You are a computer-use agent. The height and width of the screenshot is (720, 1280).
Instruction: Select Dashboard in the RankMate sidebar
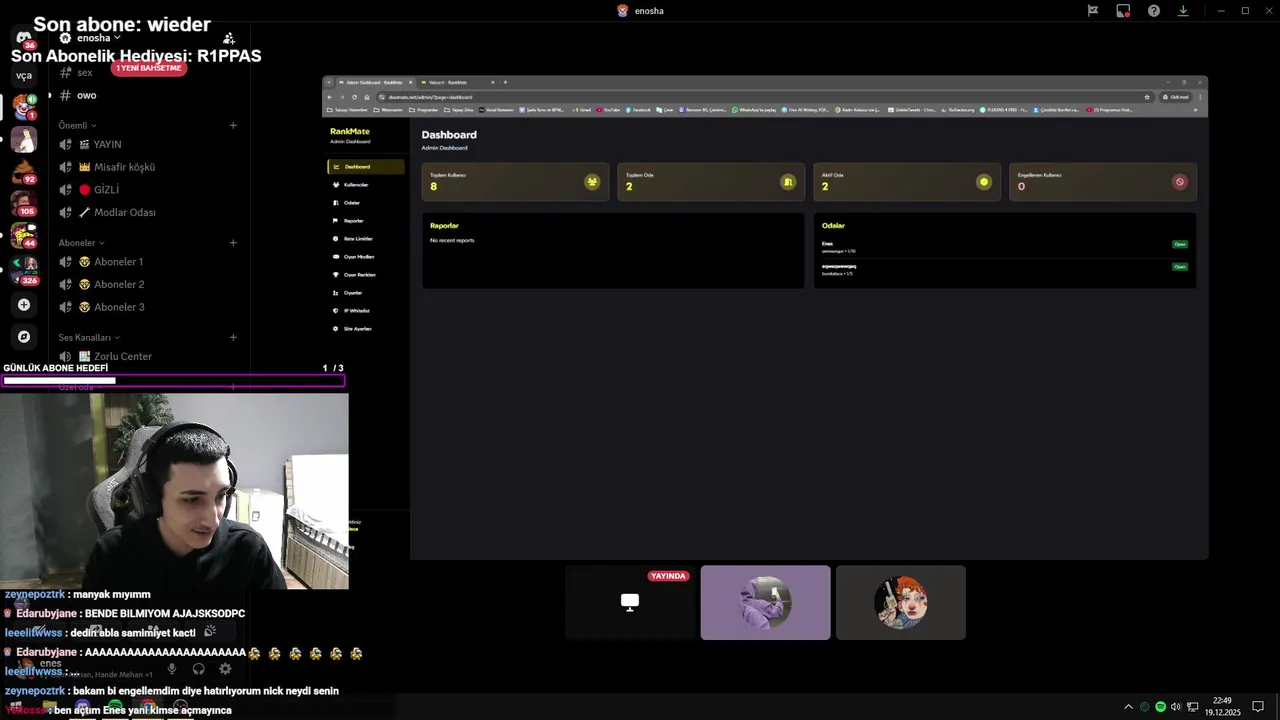click(x=366, y=167)
